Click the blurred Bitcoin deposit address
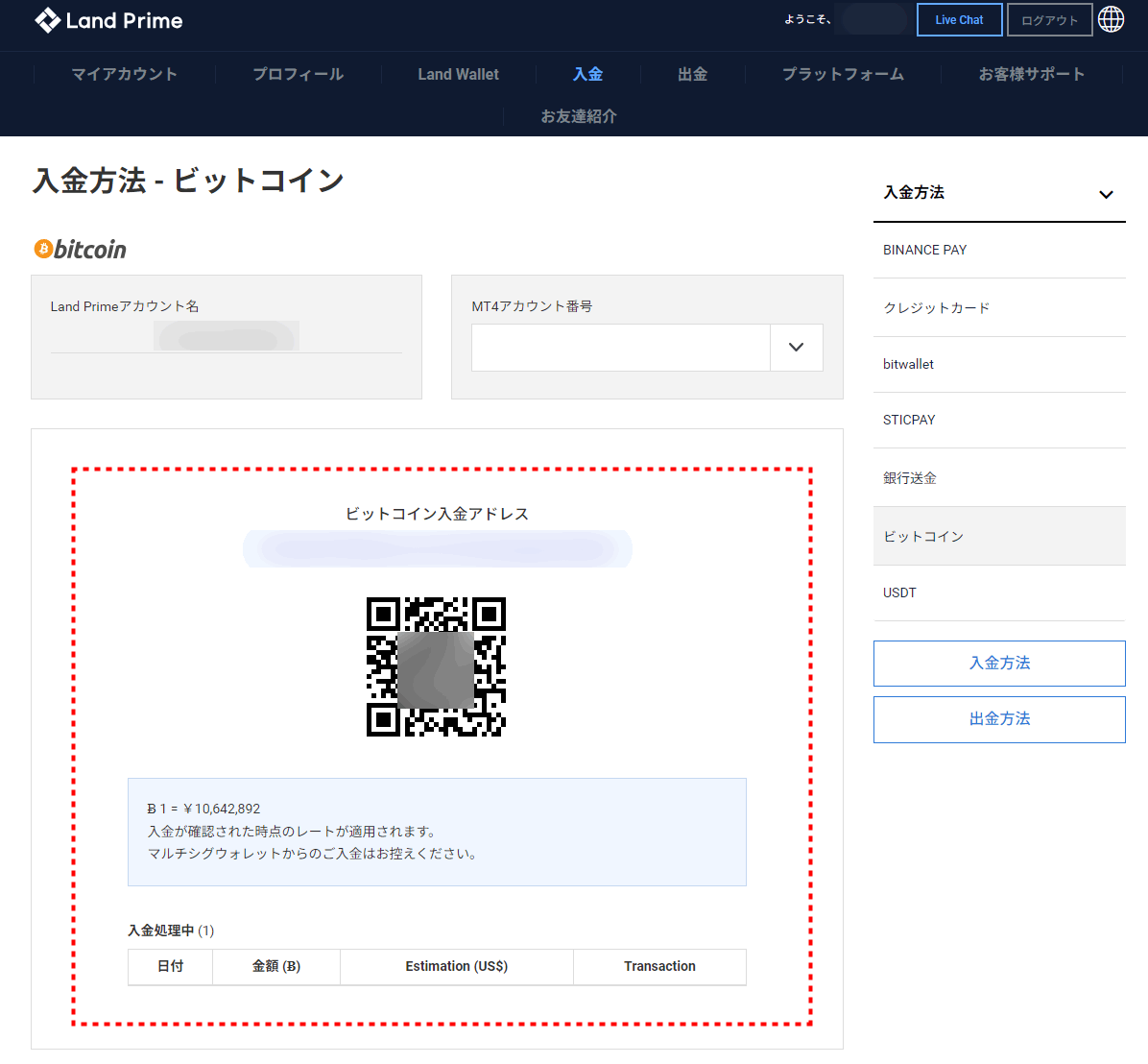 pos(437,548)
